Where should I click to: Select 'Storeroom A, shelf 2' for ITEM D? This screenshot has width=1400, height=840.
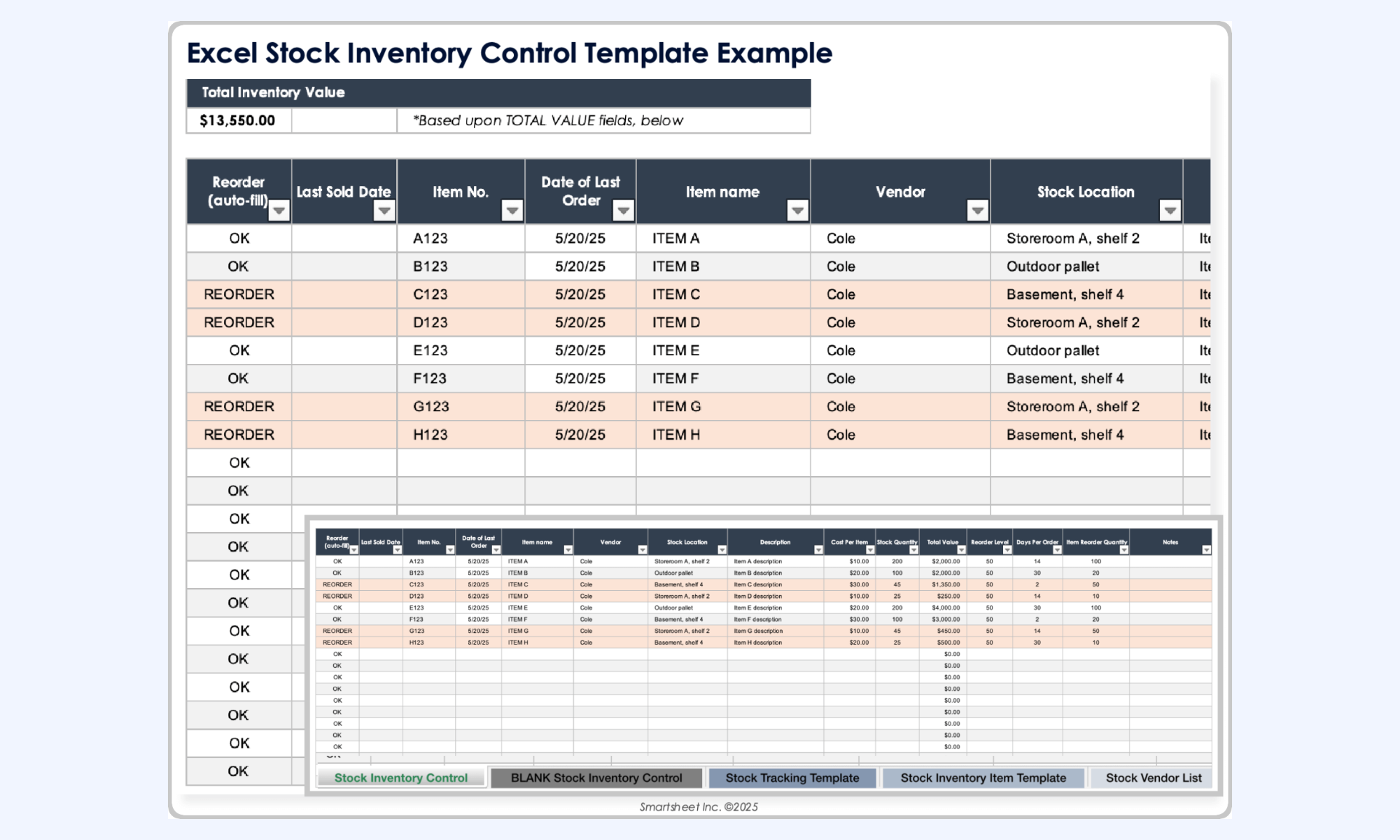click(x=1086, y=322)
